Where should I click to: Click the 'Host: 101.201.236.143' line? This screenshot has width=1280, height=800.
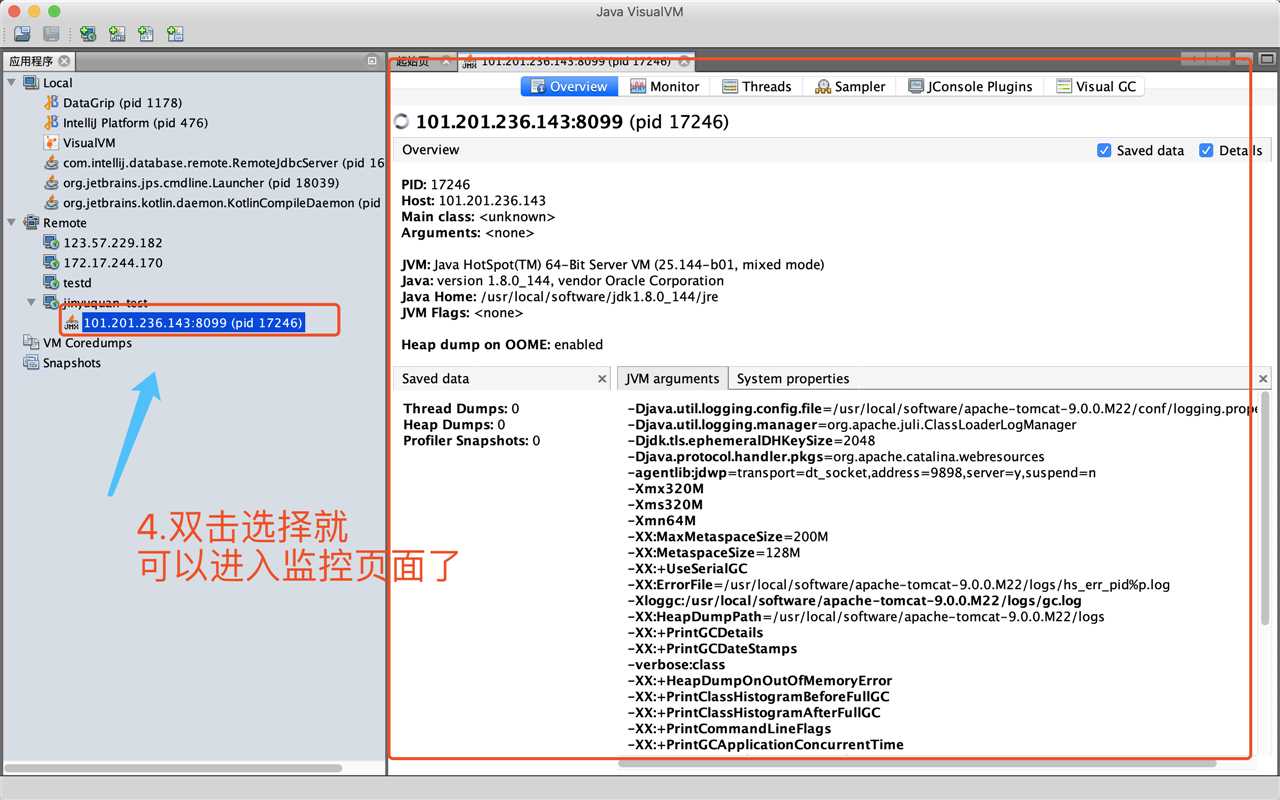474,201
